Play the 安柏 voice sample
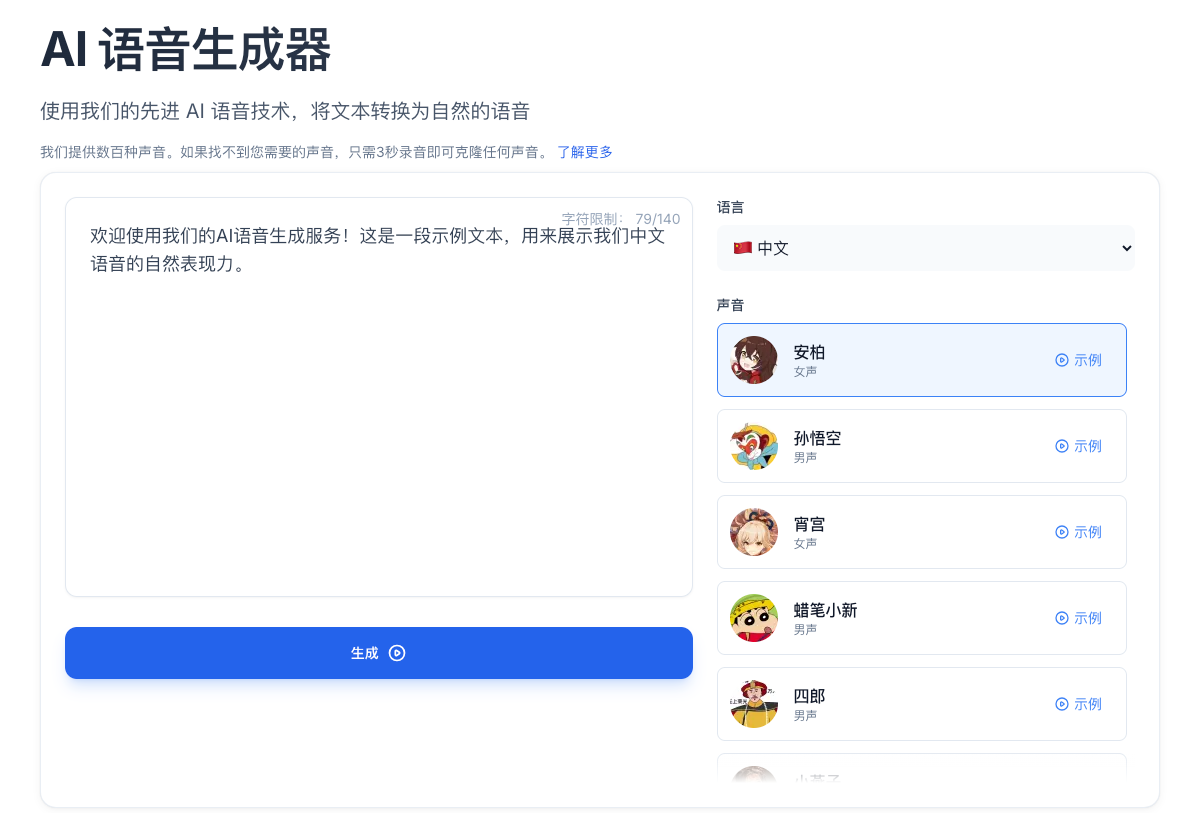 [1078, 360]
